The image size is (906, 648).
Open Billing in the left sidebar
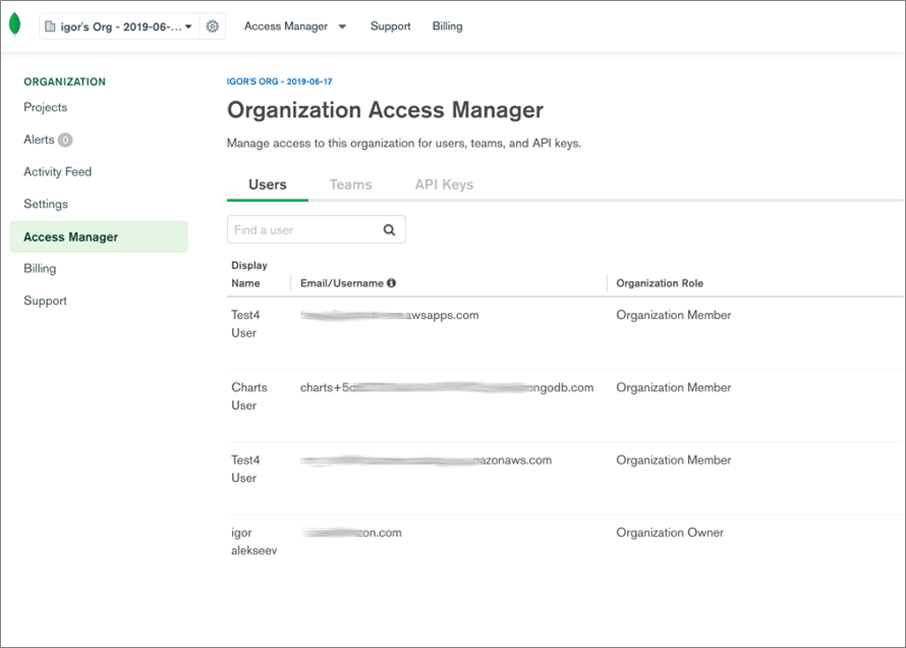point(40,269)
